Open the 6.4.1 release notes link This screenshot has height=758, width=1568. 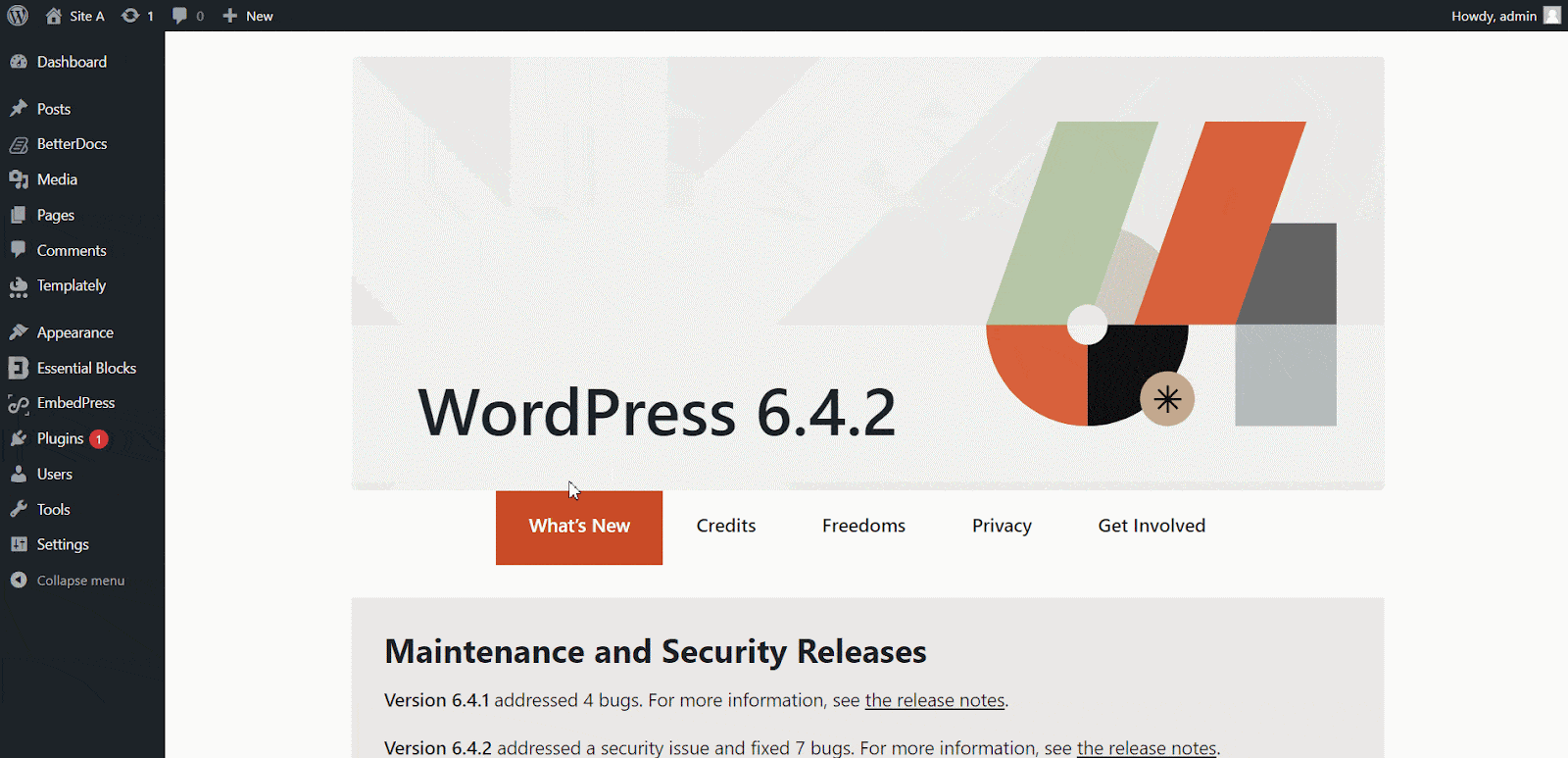click(x=935, y=701)
